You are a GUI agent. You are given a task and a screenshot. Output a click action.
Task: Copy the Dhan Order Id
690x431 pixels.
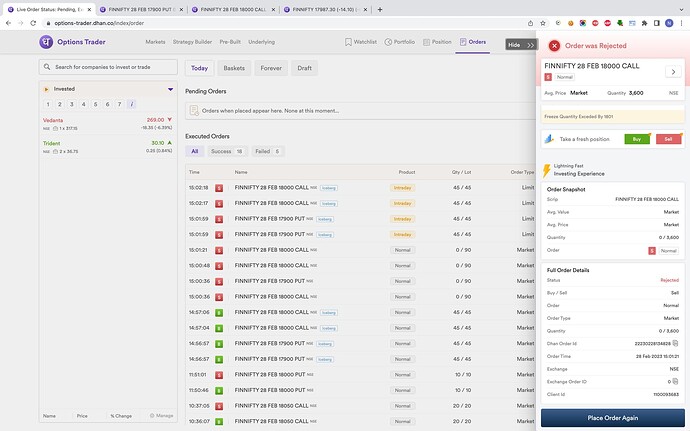click(x=675, y=343)
